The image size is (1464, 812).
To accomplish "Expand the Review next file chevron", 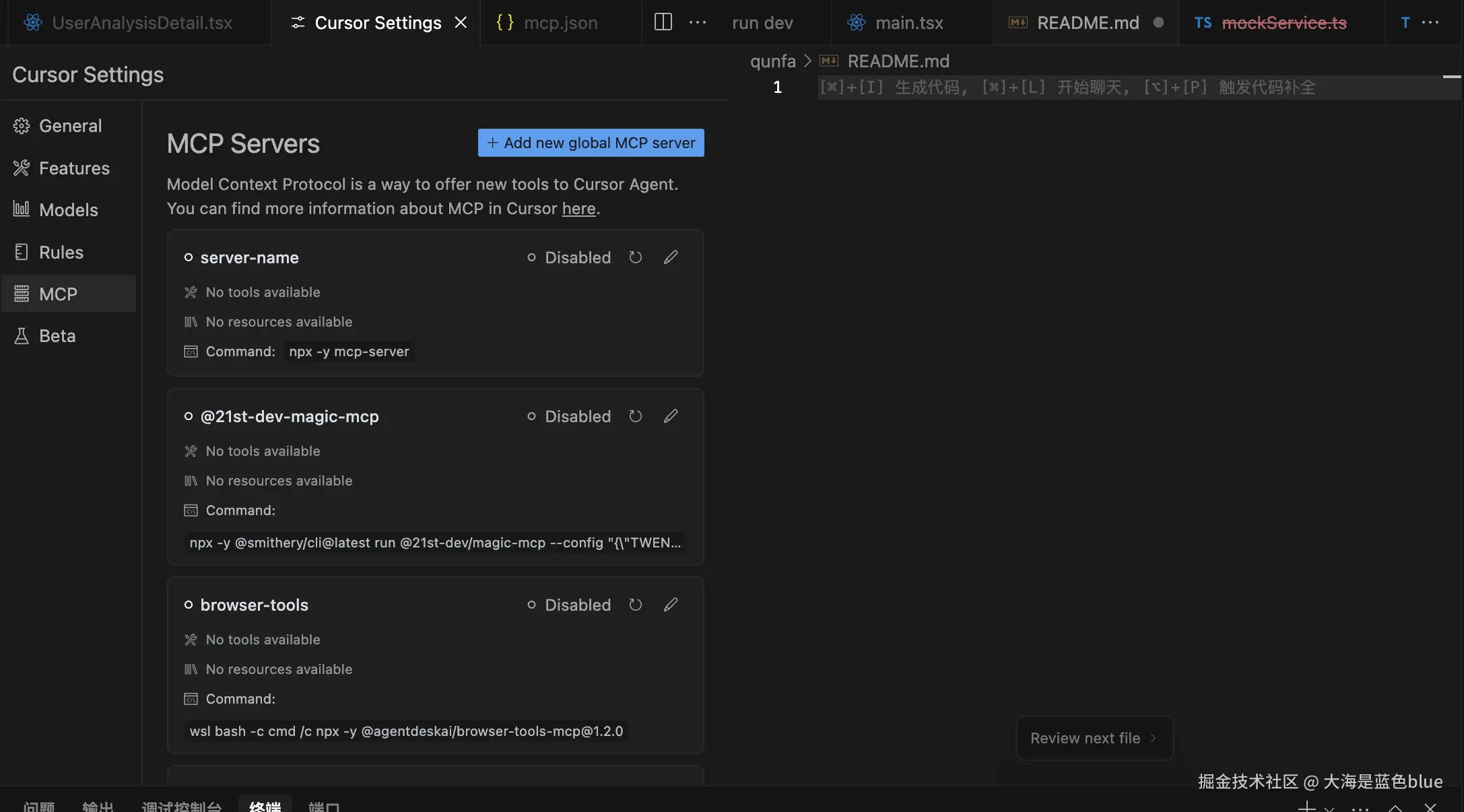I will pos(1153,739).
